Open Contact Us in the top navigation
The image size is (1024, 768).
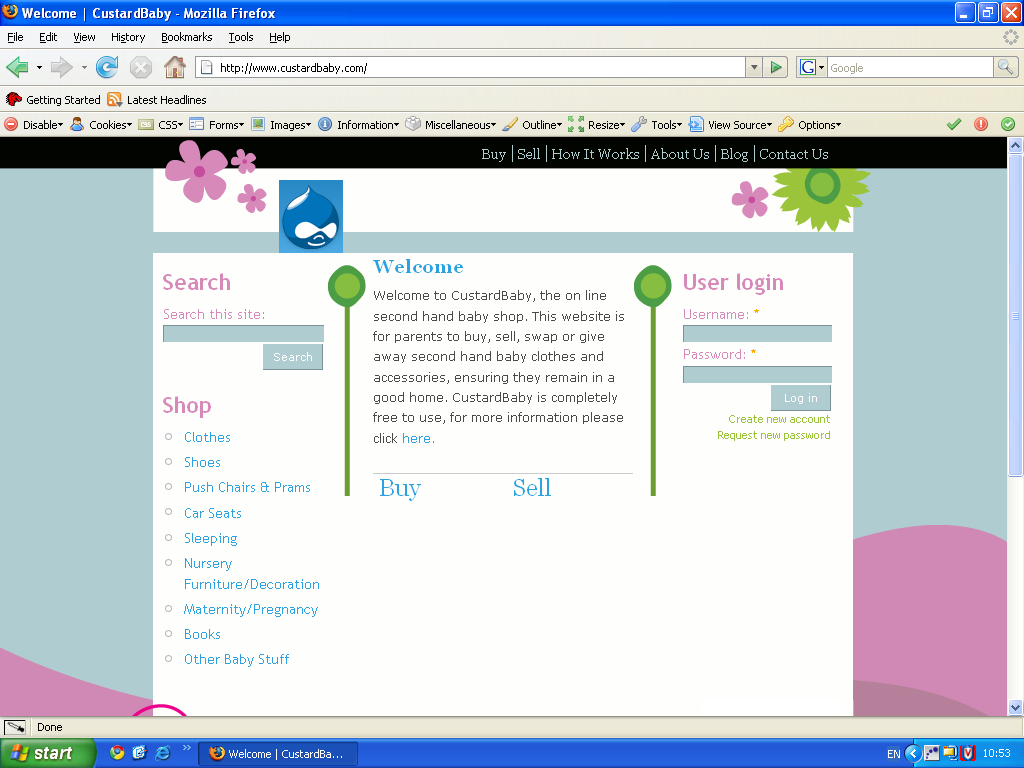click(793, 154)
